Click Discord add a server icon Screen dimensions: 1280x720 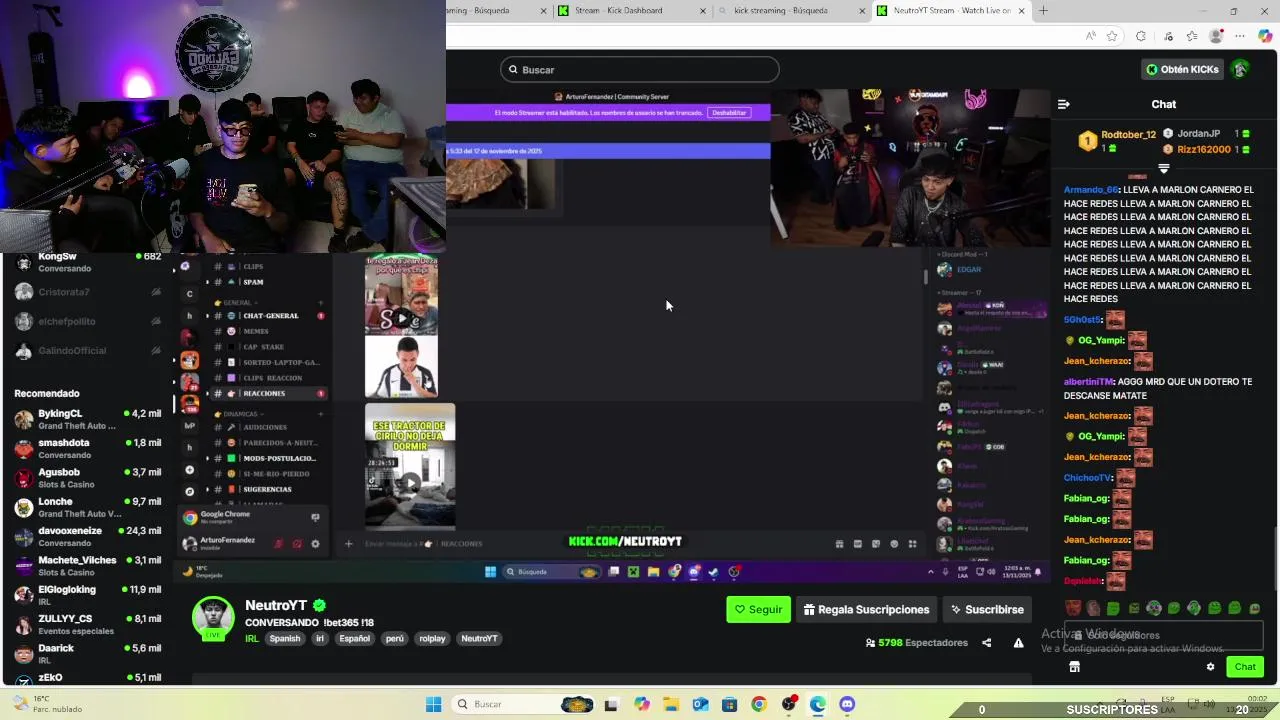click(x=189, y=469)
